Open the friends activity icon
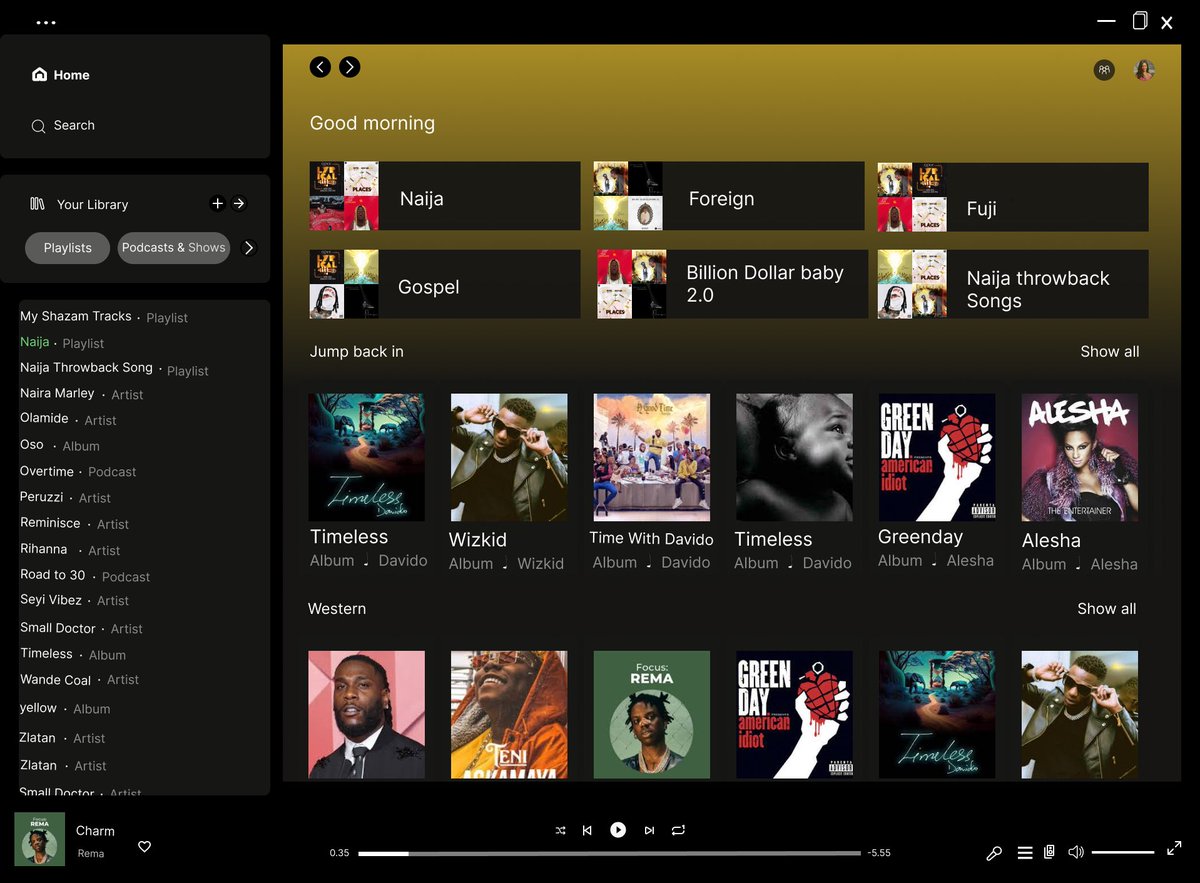Viewport: 1200px width, 883px height. click(1104, 70)
